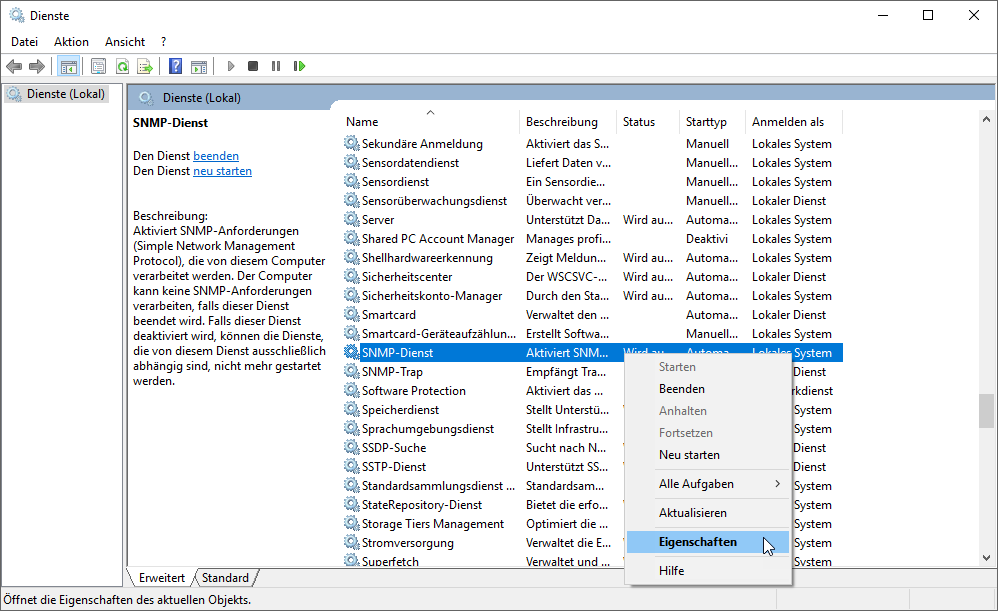The width and height of the screenshot is (998, 611).
Task: Open the Datei menu
Action: tap(24, 42)
